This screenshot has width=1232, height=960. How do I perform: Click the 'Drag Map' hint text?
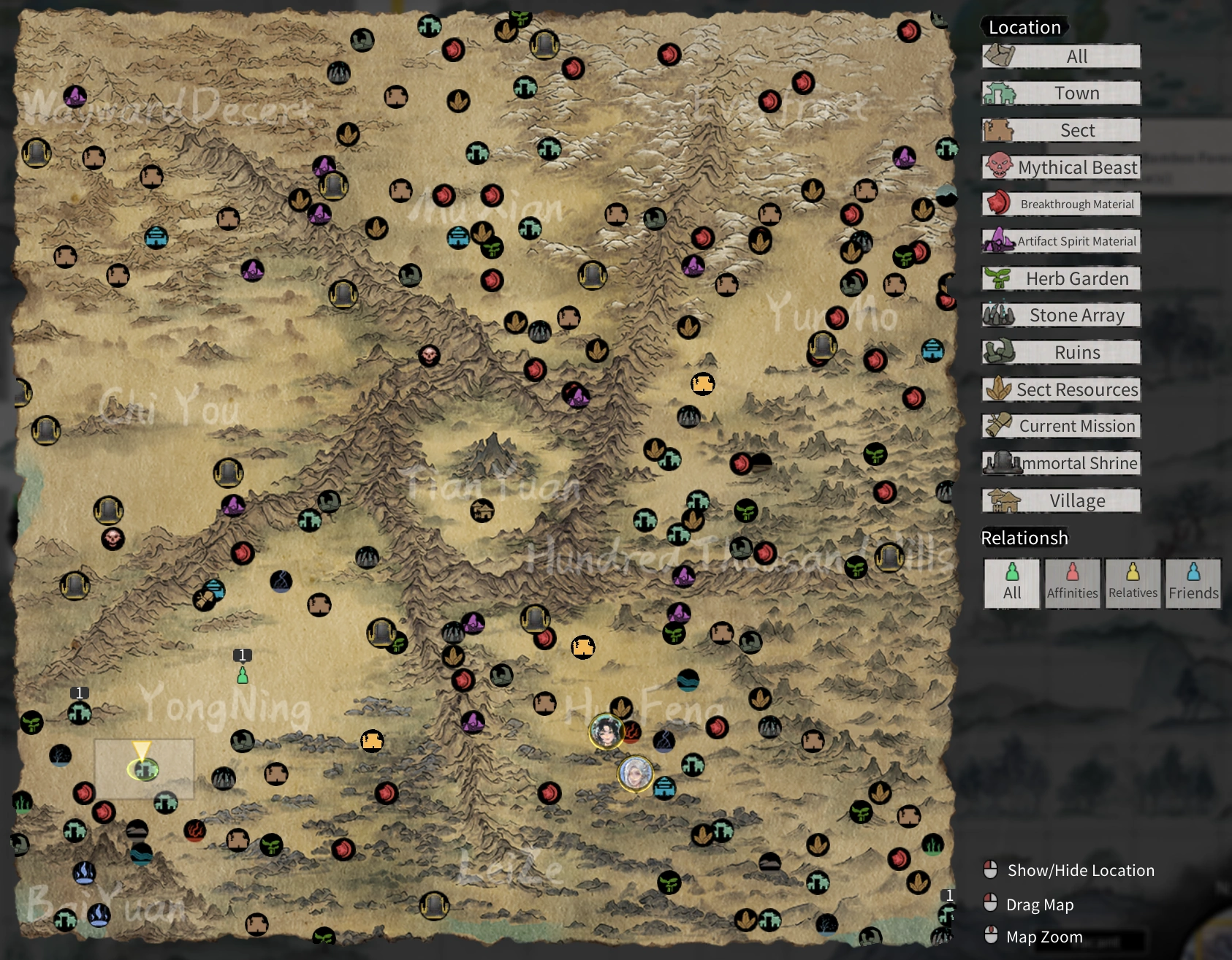coord(1040,904)
